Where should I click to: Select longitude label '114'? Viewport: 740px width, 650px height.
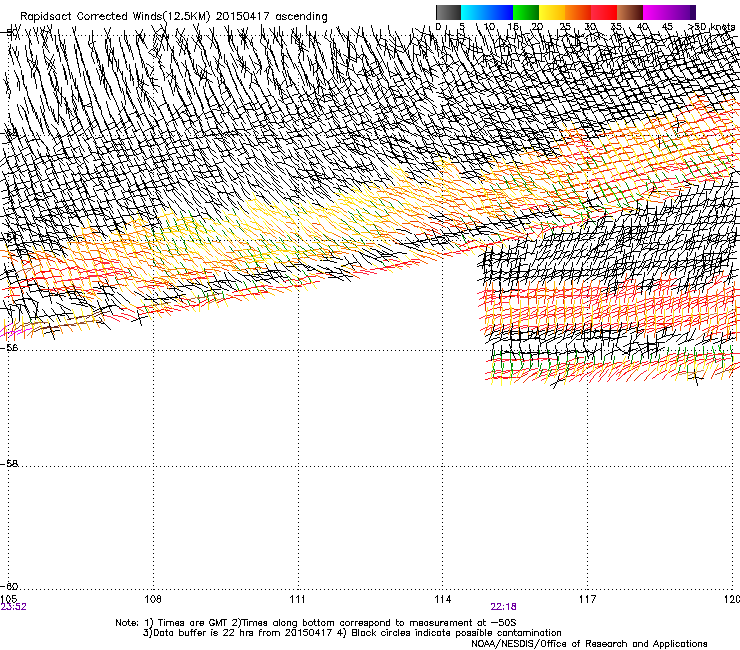(443, 599)
